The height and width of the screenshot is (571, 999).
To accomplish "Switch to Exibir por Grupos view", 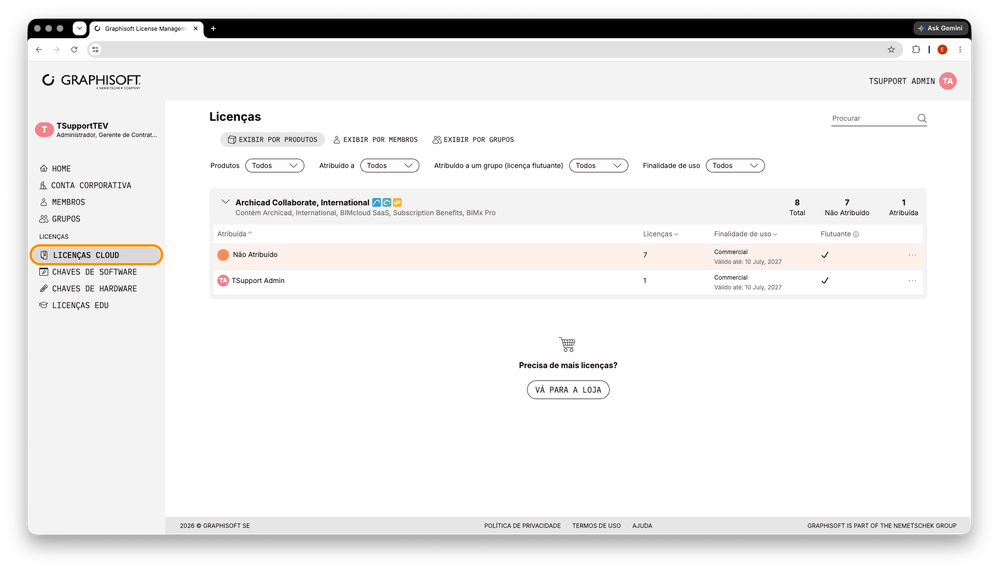I will click(473, 140).
